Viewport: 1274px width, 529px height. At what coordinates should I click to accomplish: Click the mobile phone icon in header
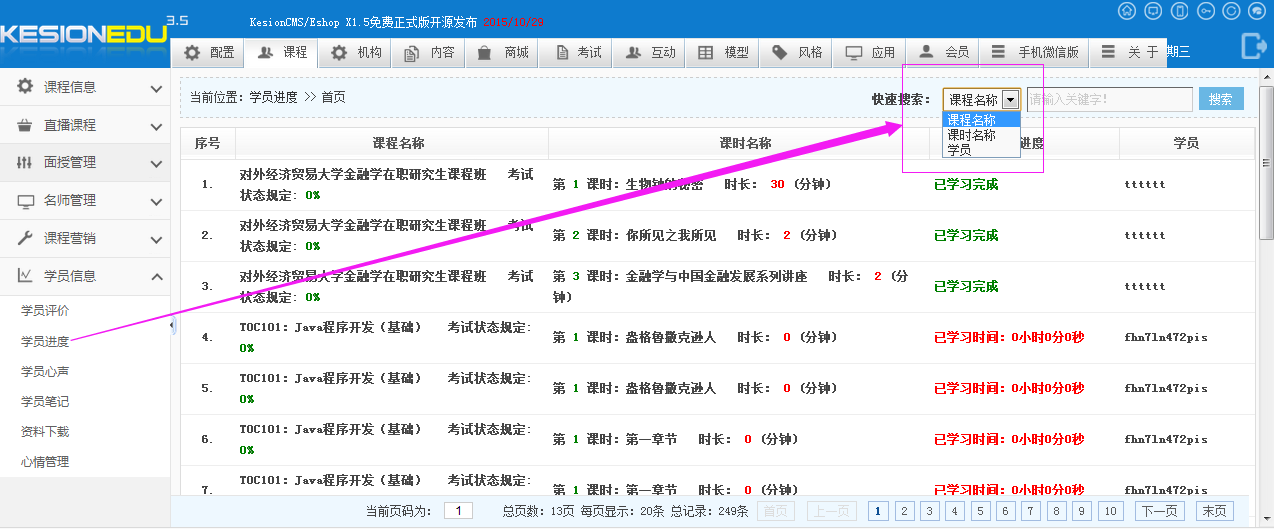1179,11
